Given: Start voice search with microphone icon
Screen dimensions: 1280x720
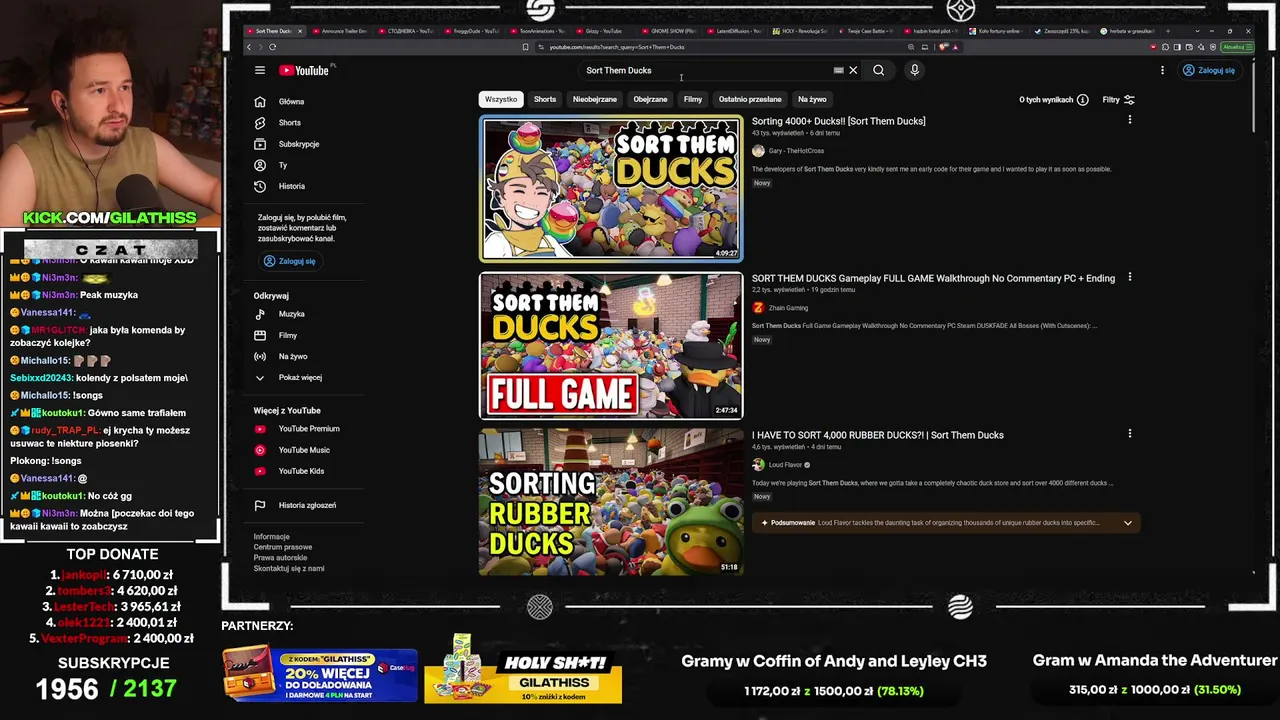Looking at the screenshot, I should [x=914, y=70].
